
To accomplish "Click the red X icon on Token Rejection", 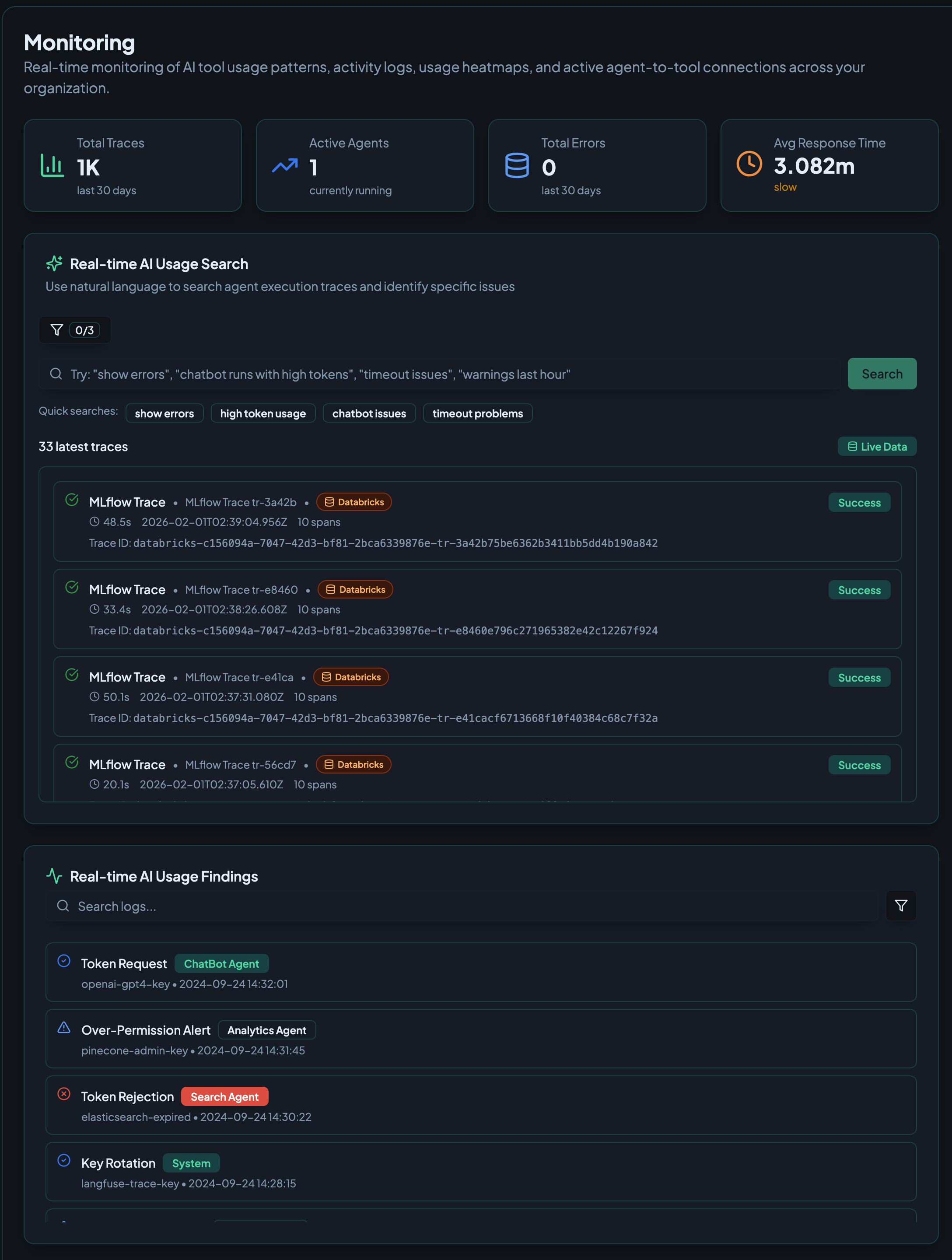I will (x=64, y=1094).
